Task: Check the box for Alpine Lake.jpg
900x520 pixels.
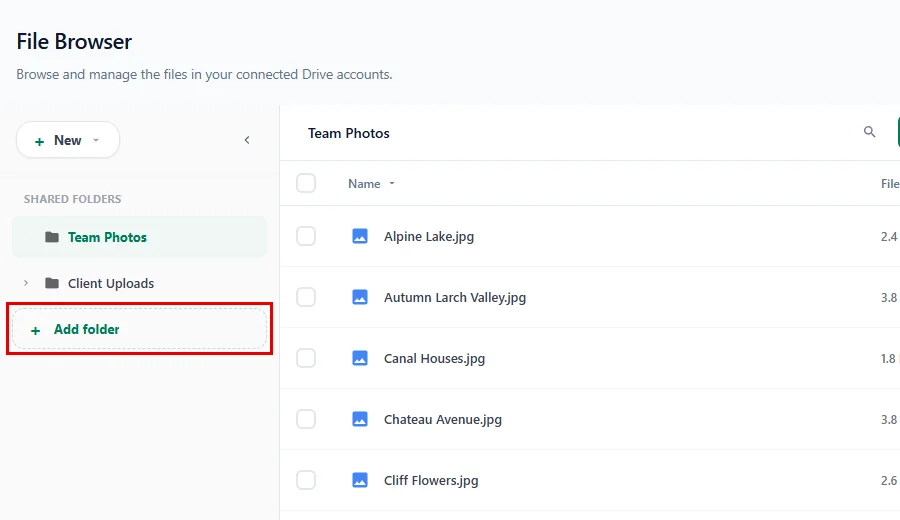Action: click(x=306, y=236)
